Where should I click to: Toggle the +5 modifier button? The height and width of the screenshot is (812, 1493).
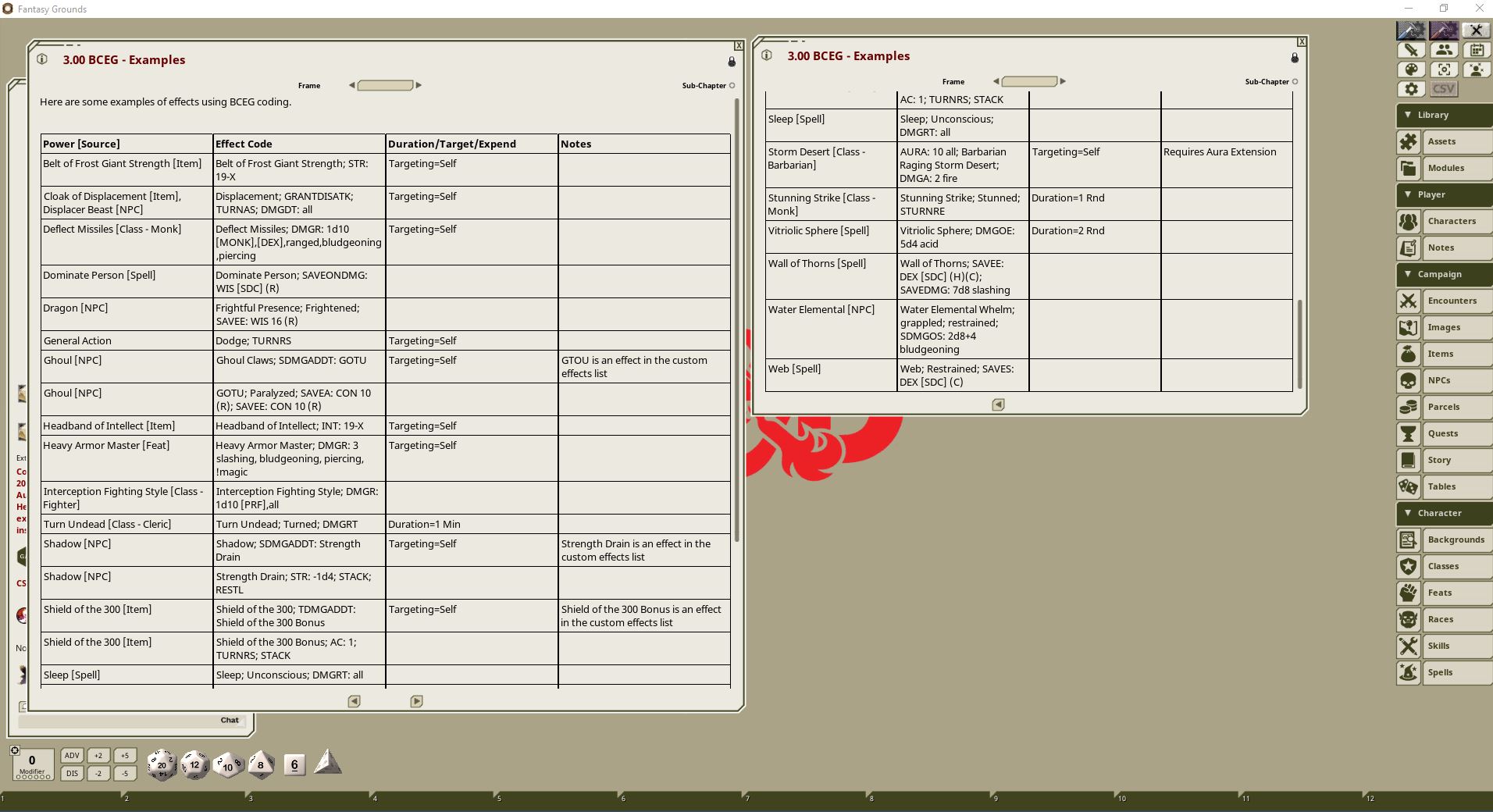click(x=125, y=756)
